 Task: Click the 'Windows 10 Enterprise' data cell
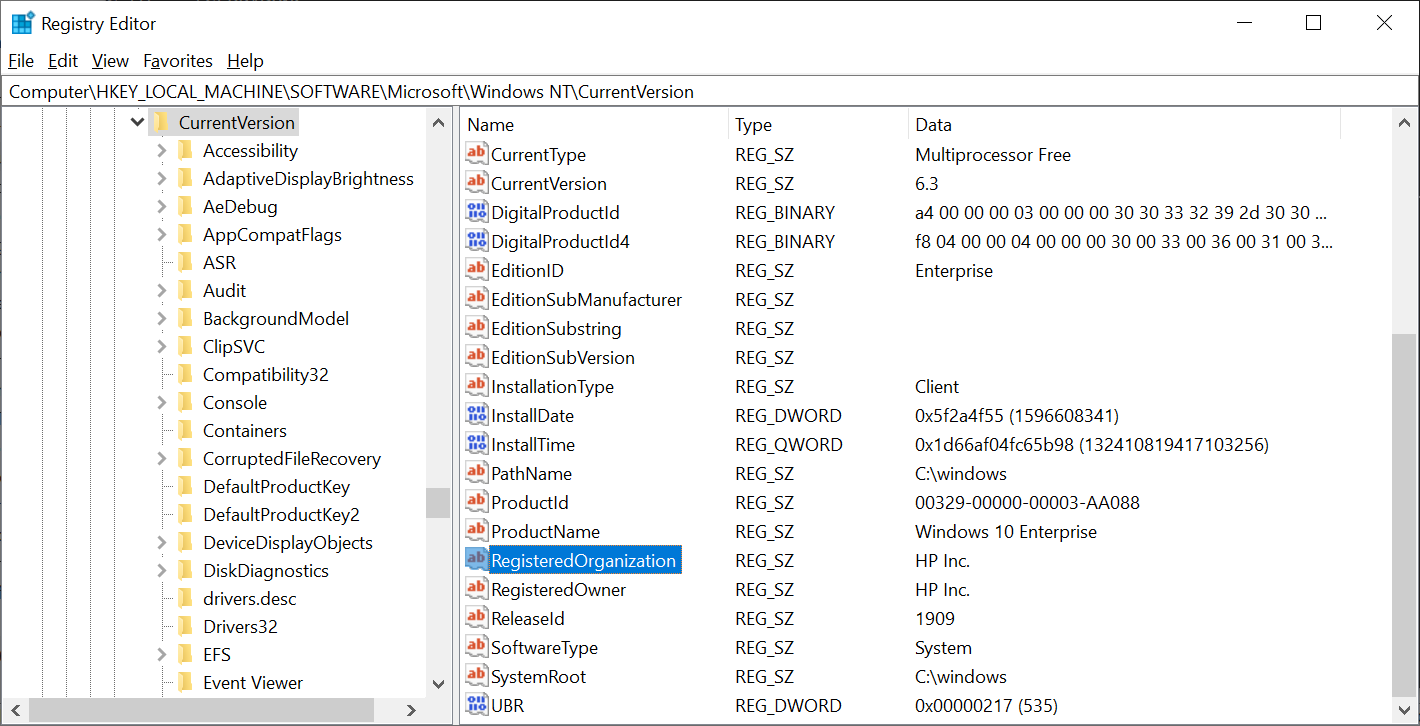coord(1006,531)
